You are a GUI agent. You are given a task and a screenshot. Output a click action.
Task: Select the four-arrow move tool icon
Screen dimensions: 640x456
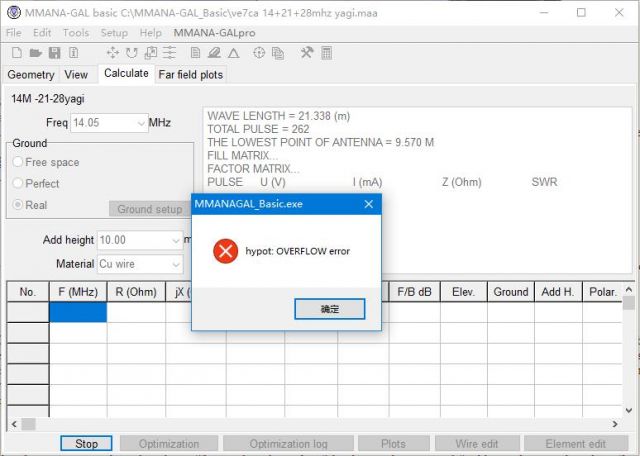[x=112, y=53]
